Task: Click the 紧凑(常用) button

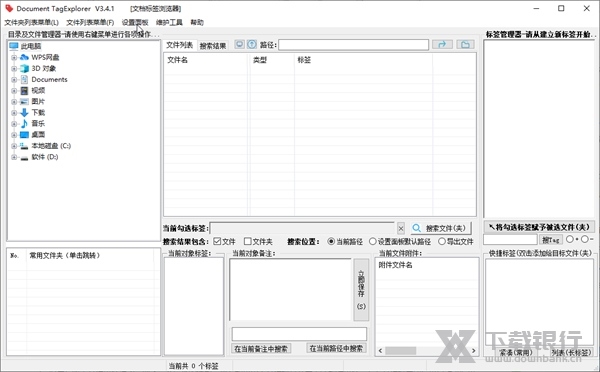Action: pyautogui.click(x=515, y=352)
